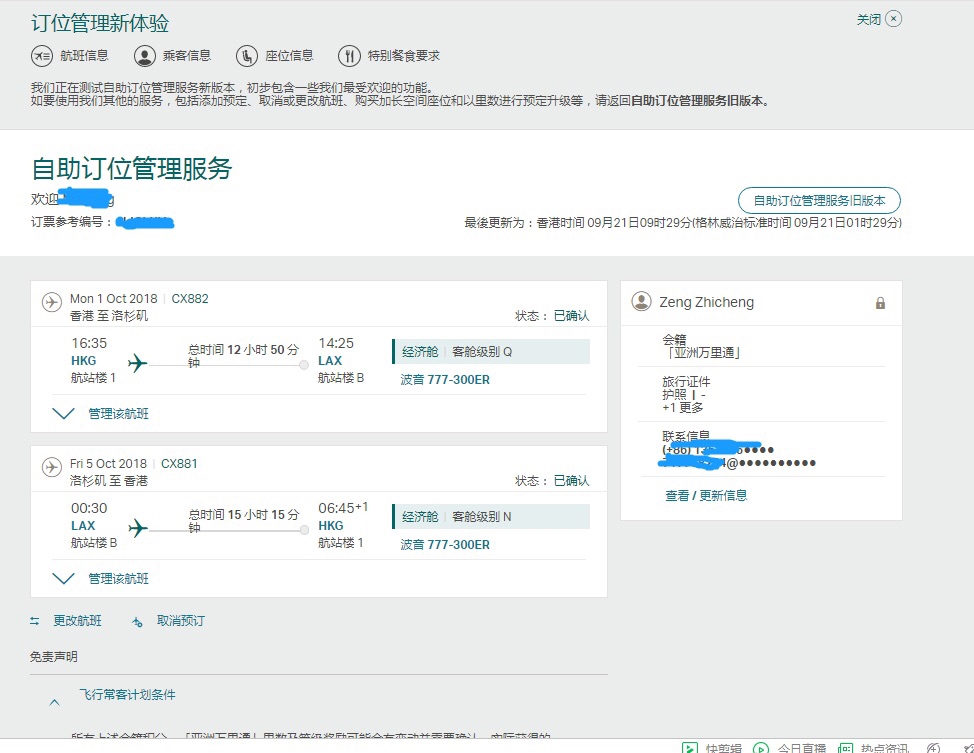Click the passenger avatar icon for Zeng Zhicheng
The width and height of the screenshot is (974, 753).
point(642,302)
